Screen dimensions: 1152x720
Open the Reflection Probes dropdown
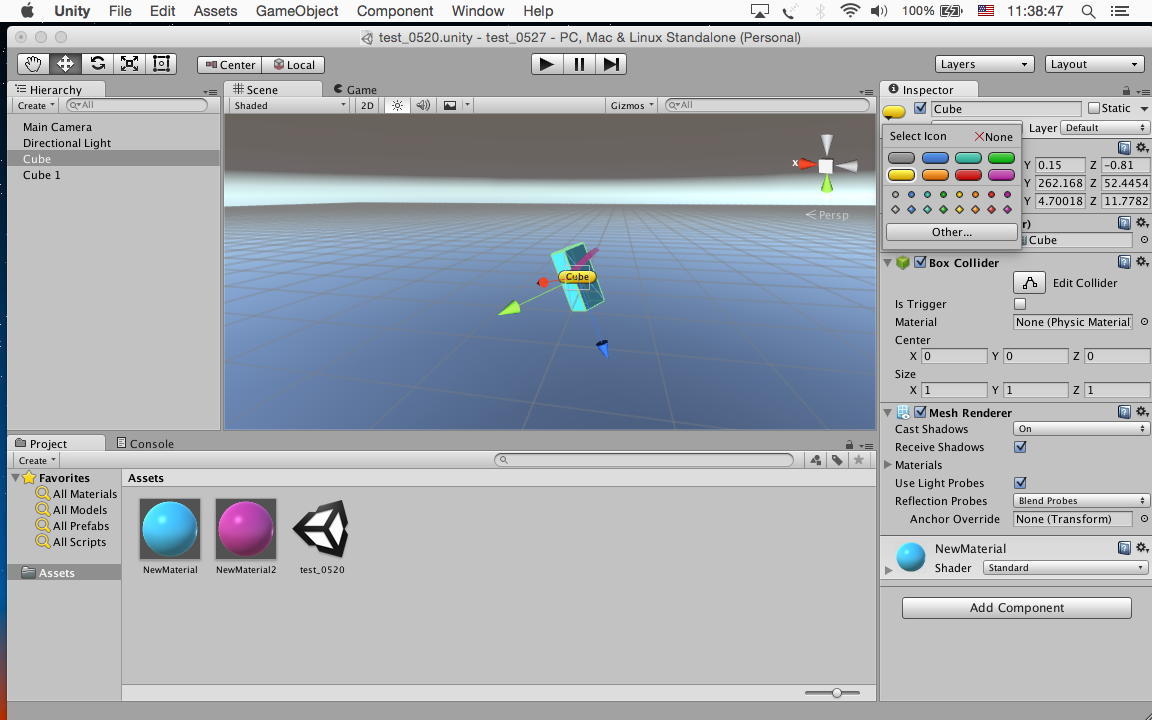pos(1081,500)
